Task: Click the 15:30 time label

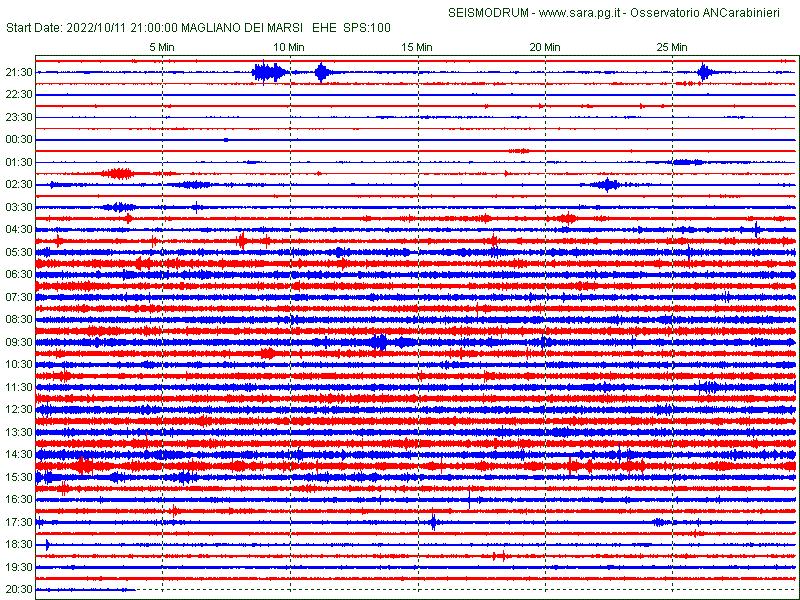Action: [x=19, y=477]
